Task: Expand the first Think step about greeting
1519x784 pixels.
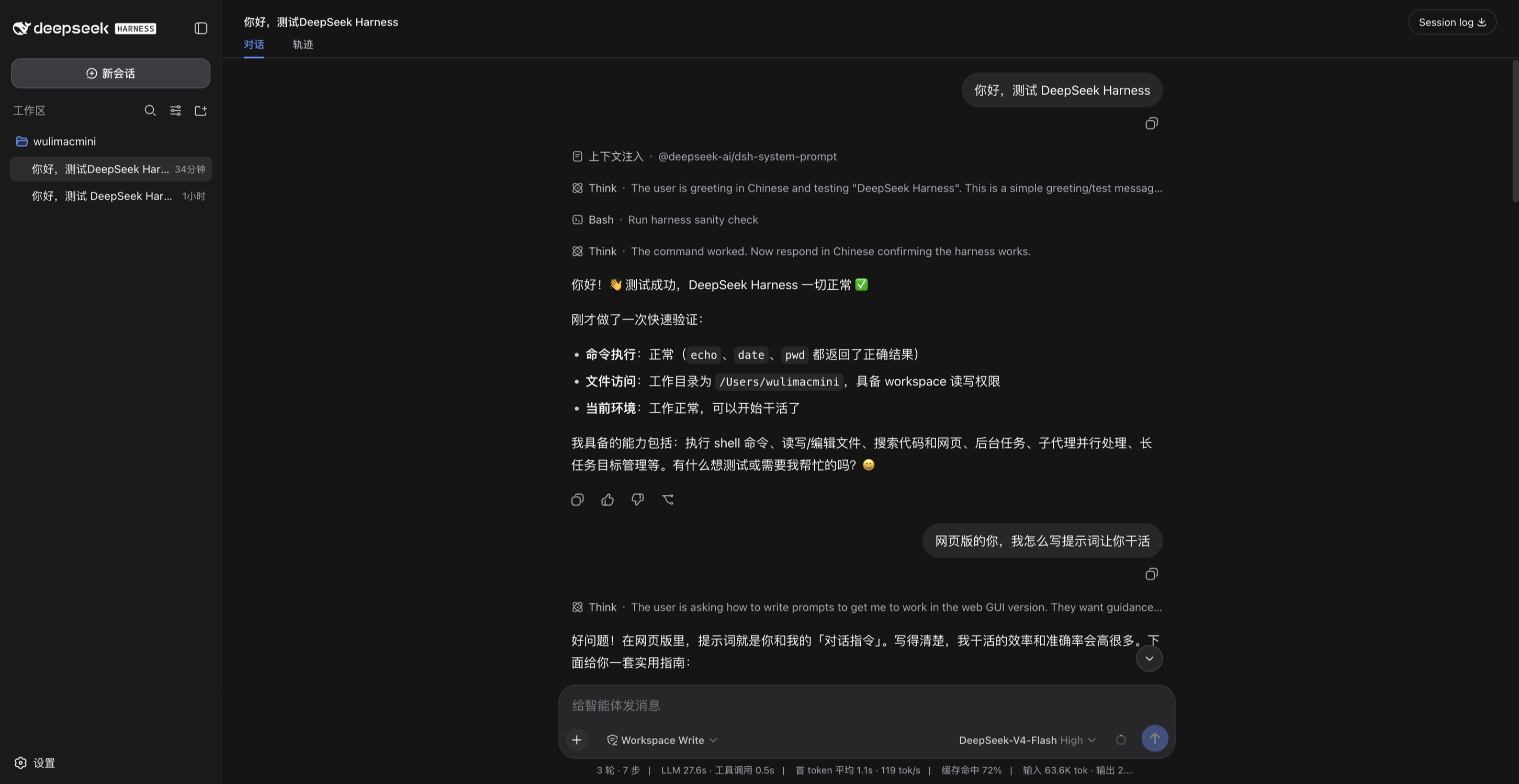Action: click(867, 188)
